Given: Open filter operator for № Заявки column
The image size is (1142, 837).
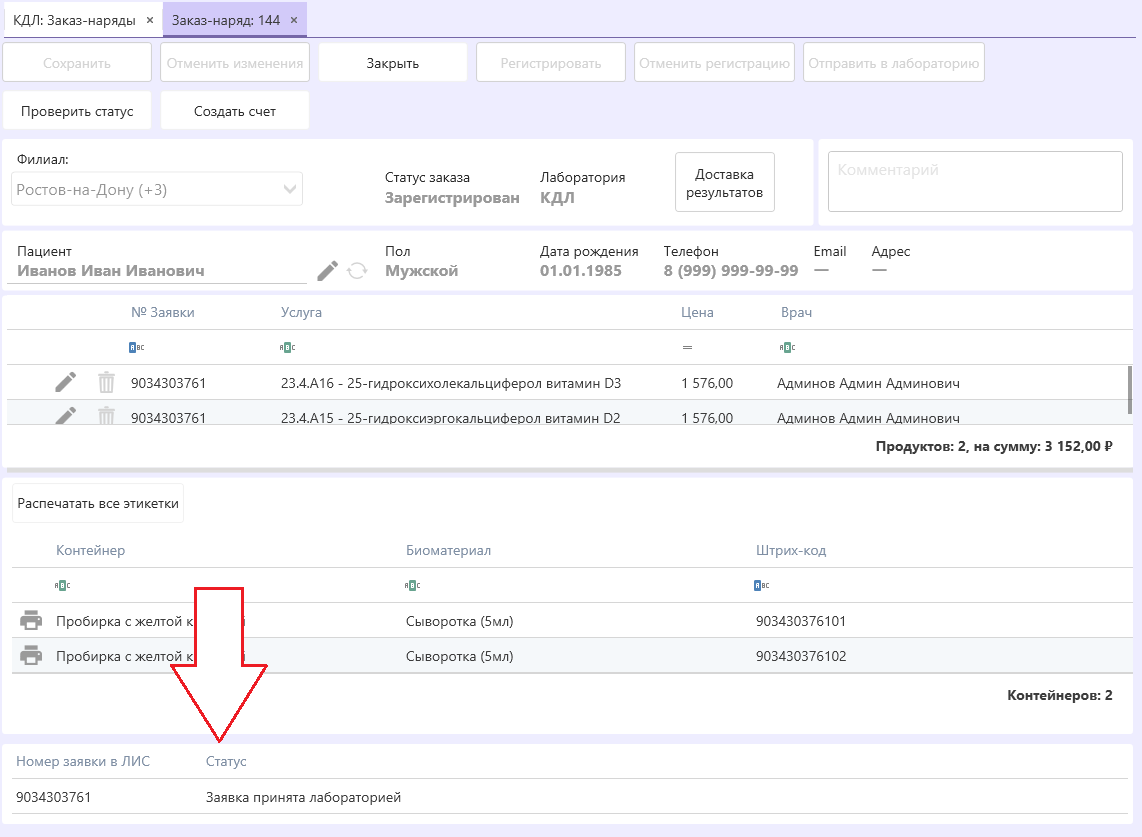Looking at the screenshot, I should point(136,347).
